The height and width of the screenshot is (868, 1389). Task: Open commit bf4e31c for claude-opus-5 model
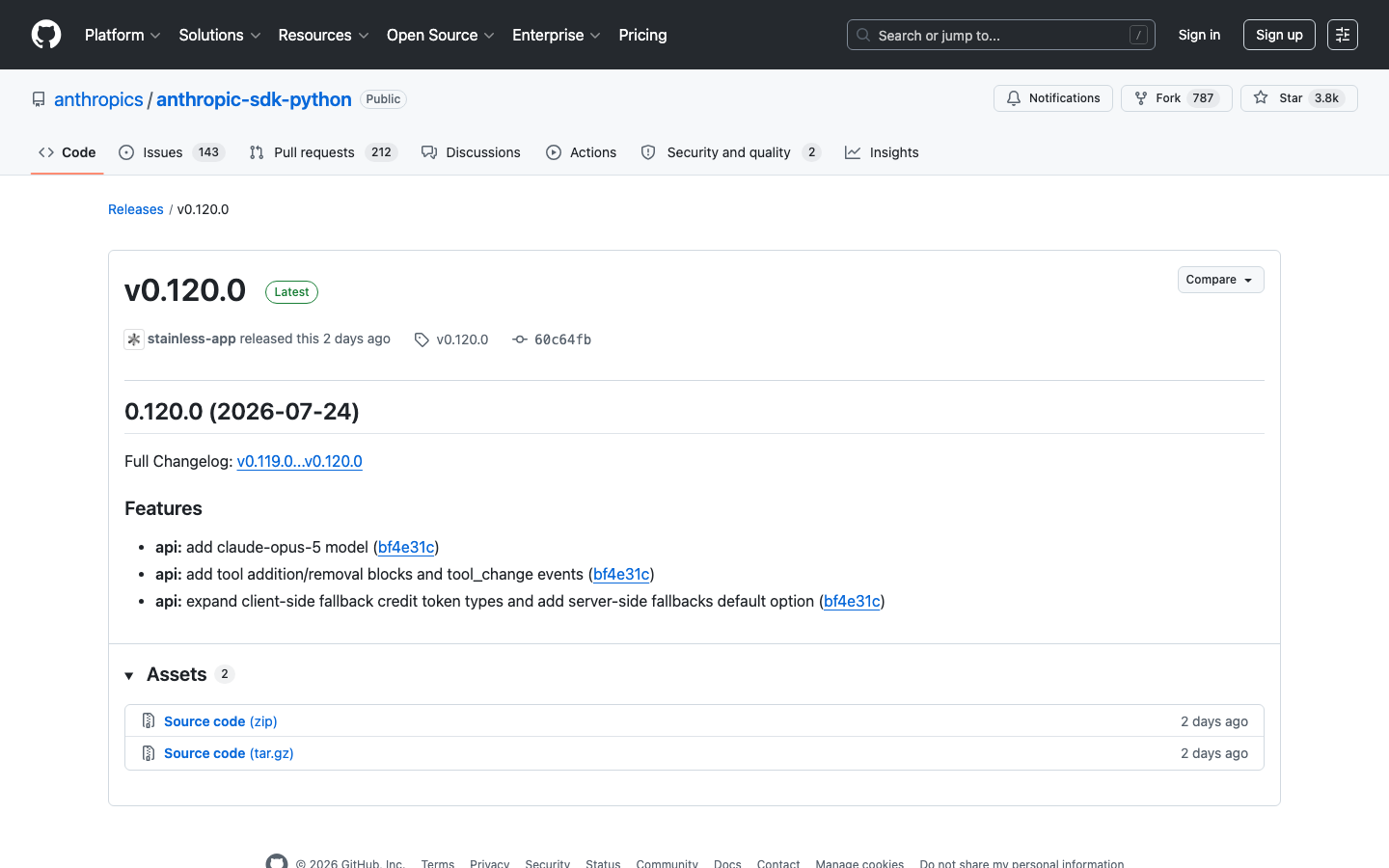[406, 547]
